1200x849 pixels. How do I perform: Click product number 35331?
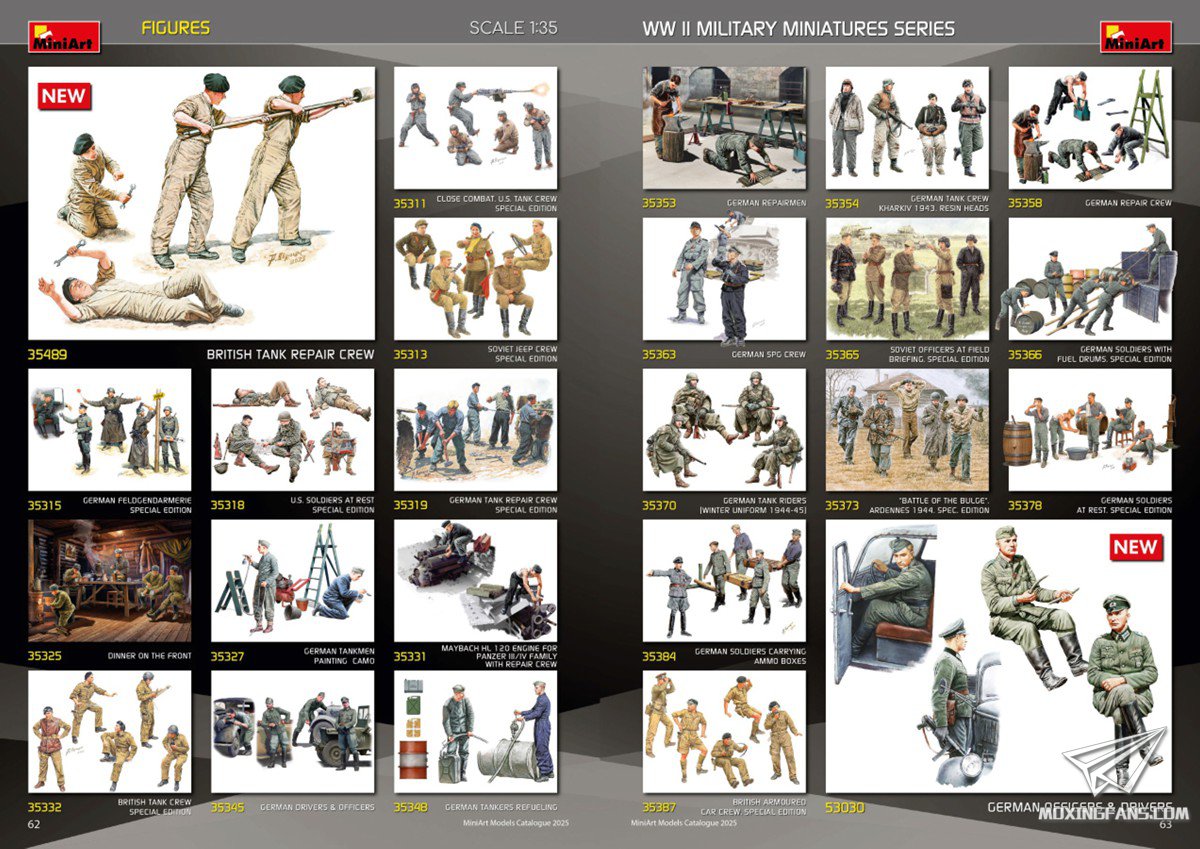[411, 657]
